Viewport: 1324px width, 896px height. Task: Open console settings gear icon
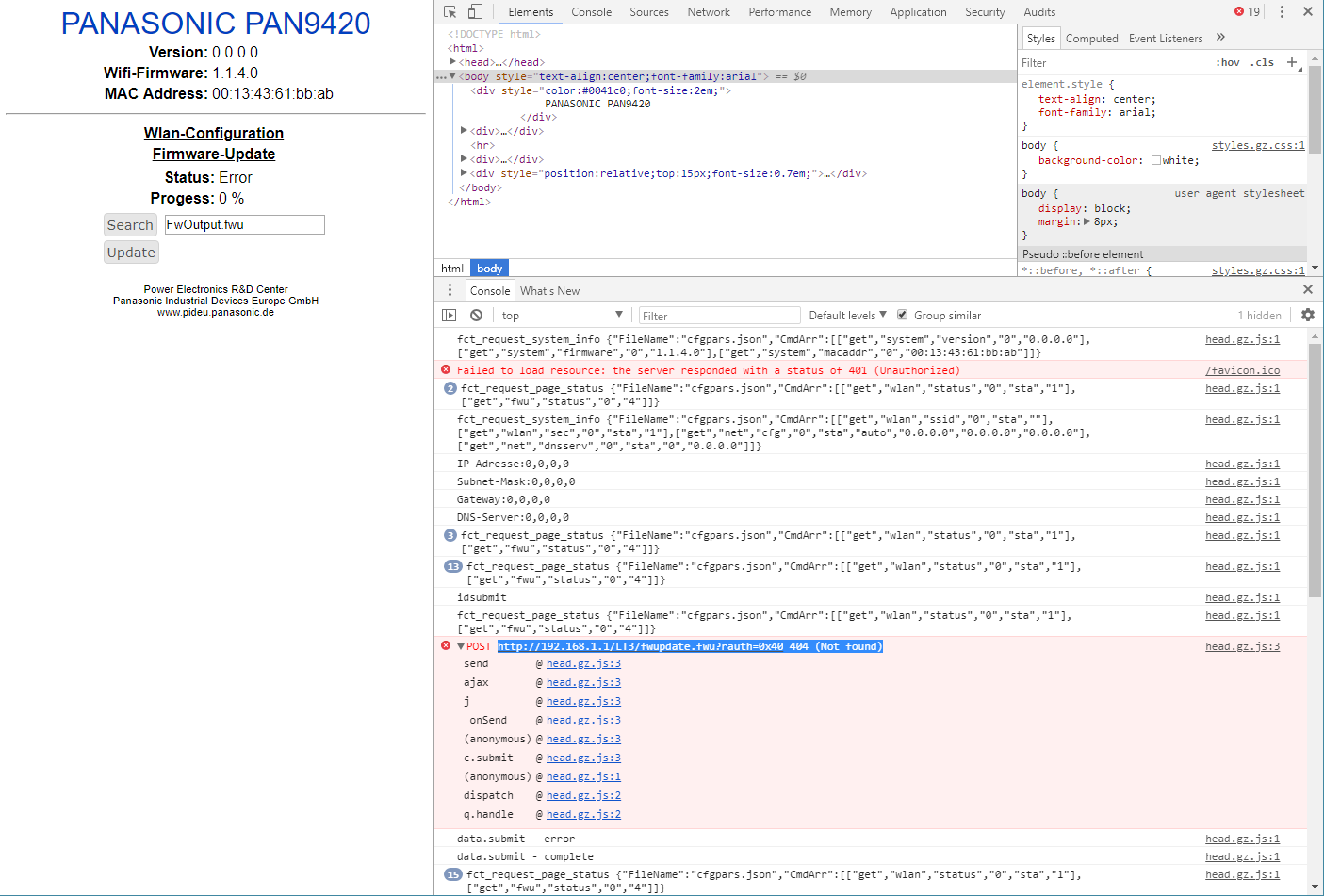coord(1308,316)
